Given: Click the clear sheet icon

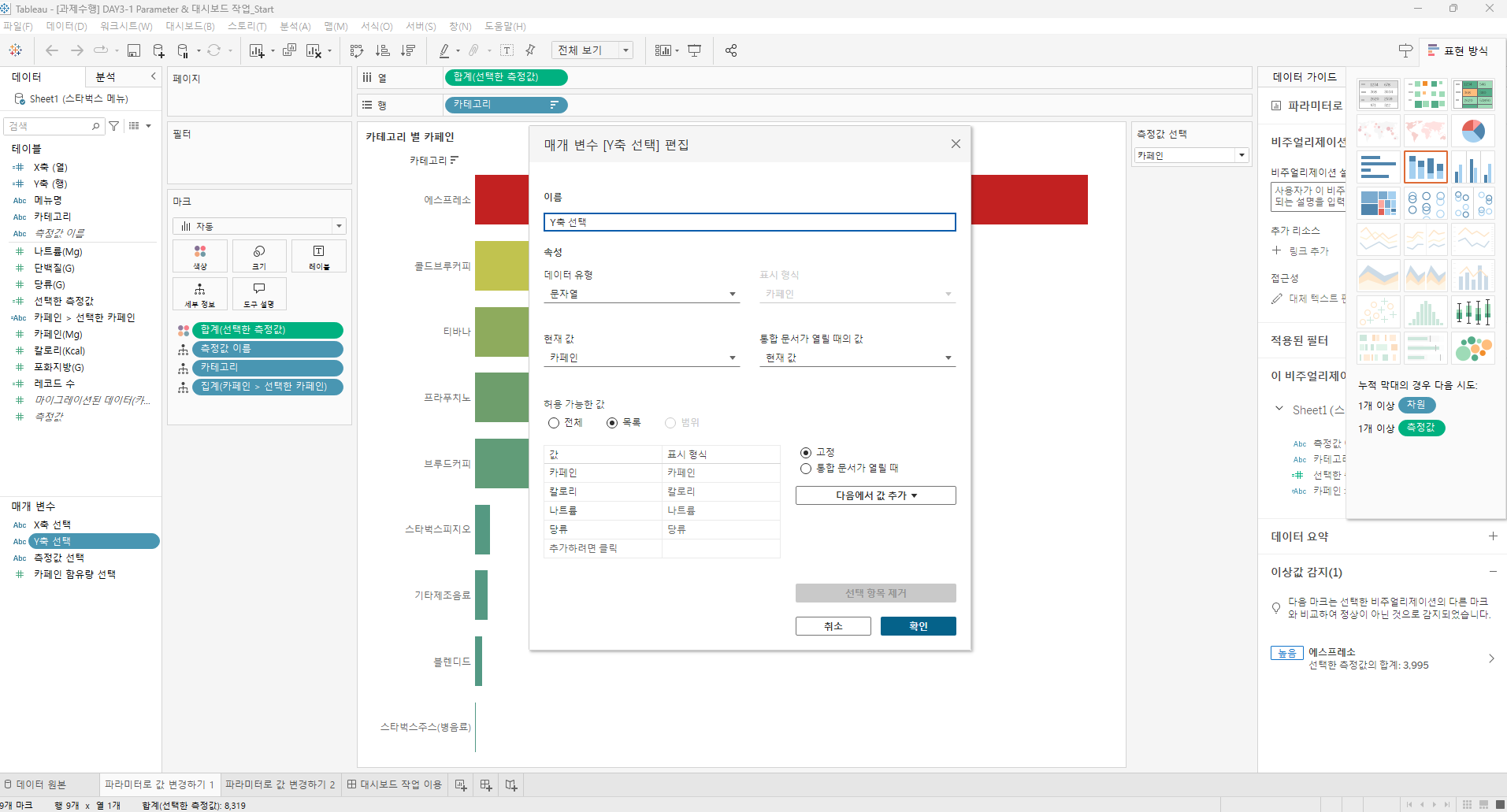Looking at the screenshot, I should [x=314, y=50].
